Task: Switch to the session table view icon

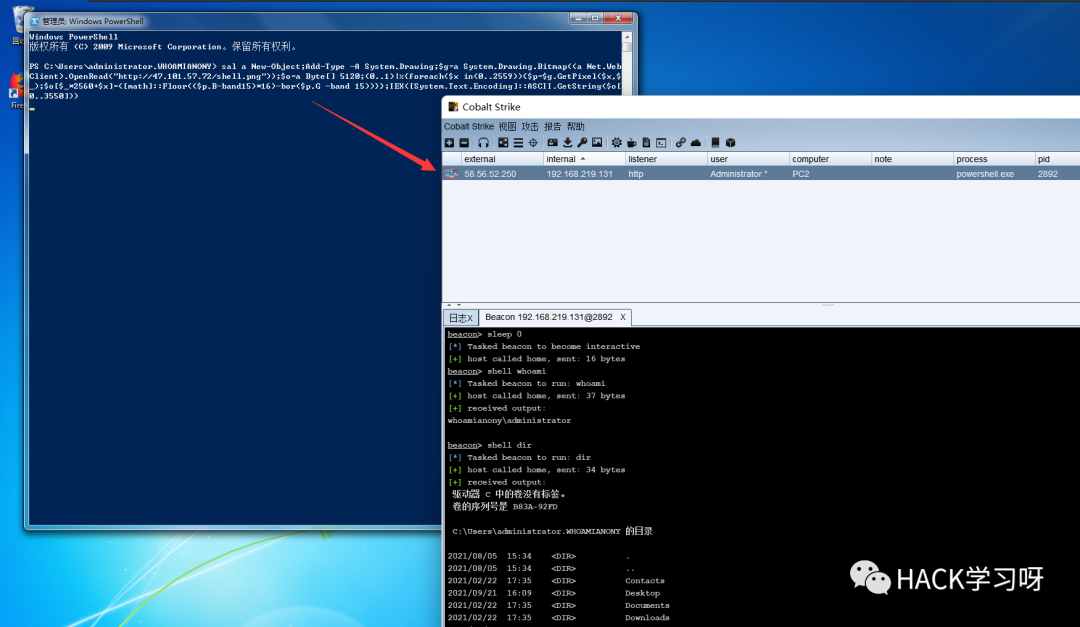Action: click(518, 143)
